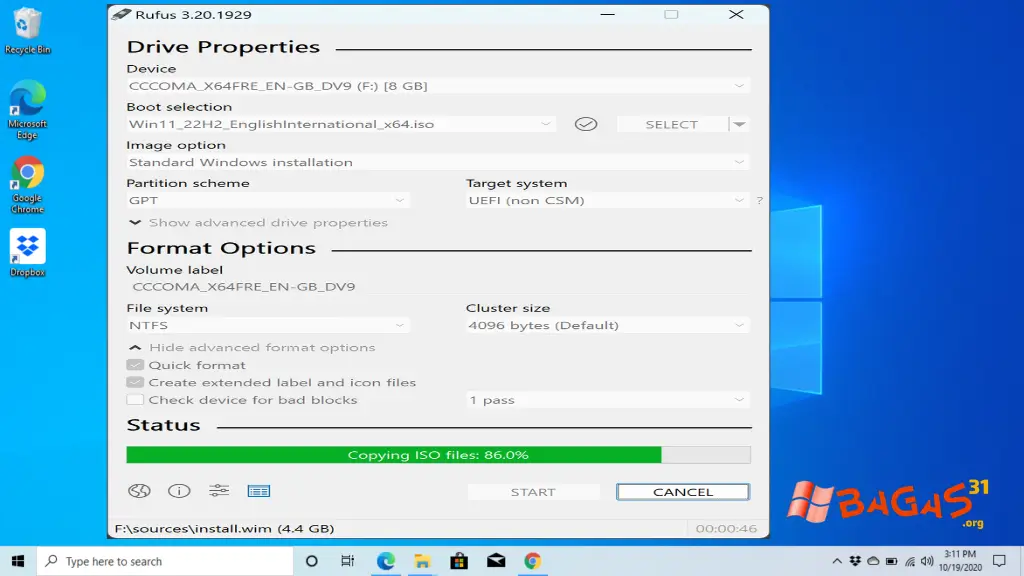
Task: Click the Rufus title bar USB icon
Action: click(121, 14)
